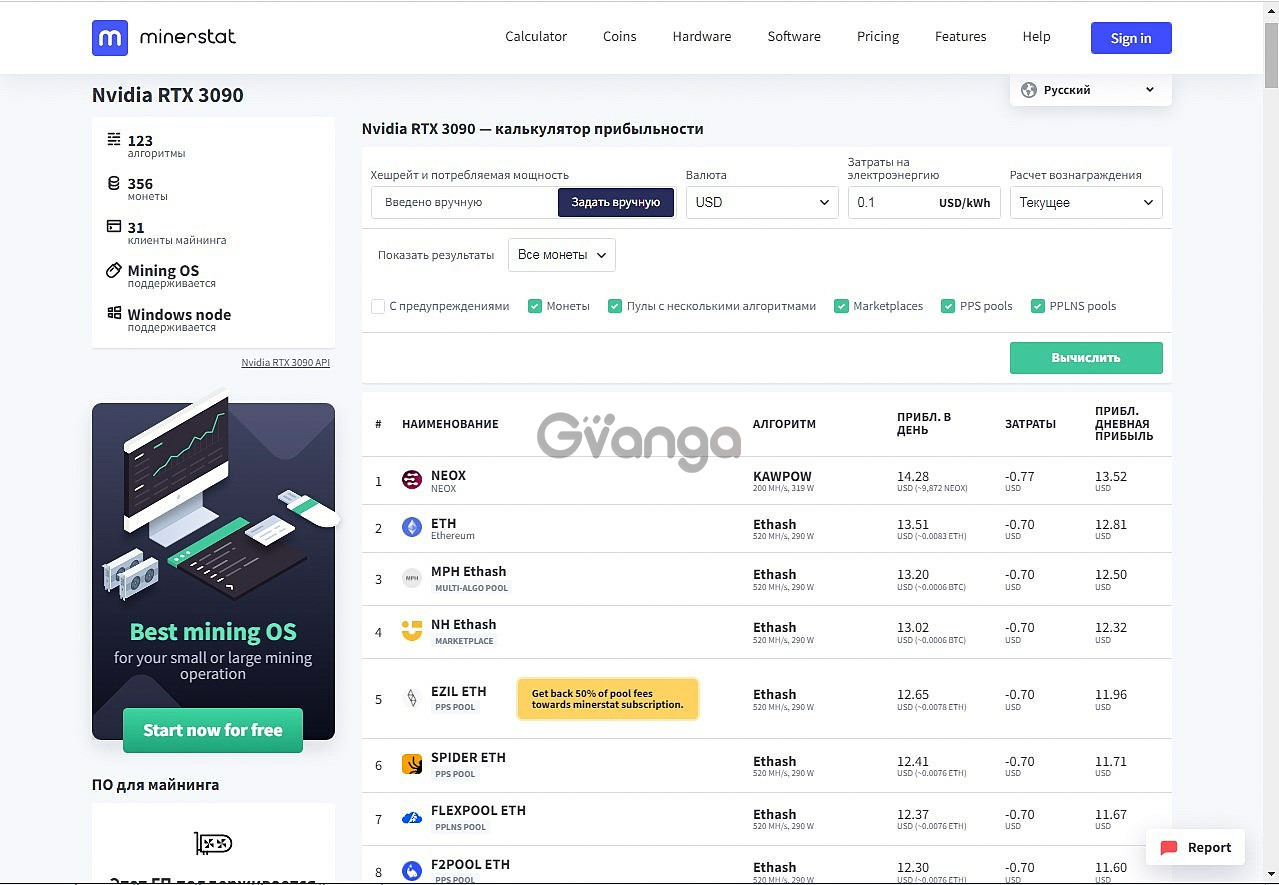This screenshot has height=885, width=1279.
Task: Open the Calculator menu item
Action: (536, 37)
